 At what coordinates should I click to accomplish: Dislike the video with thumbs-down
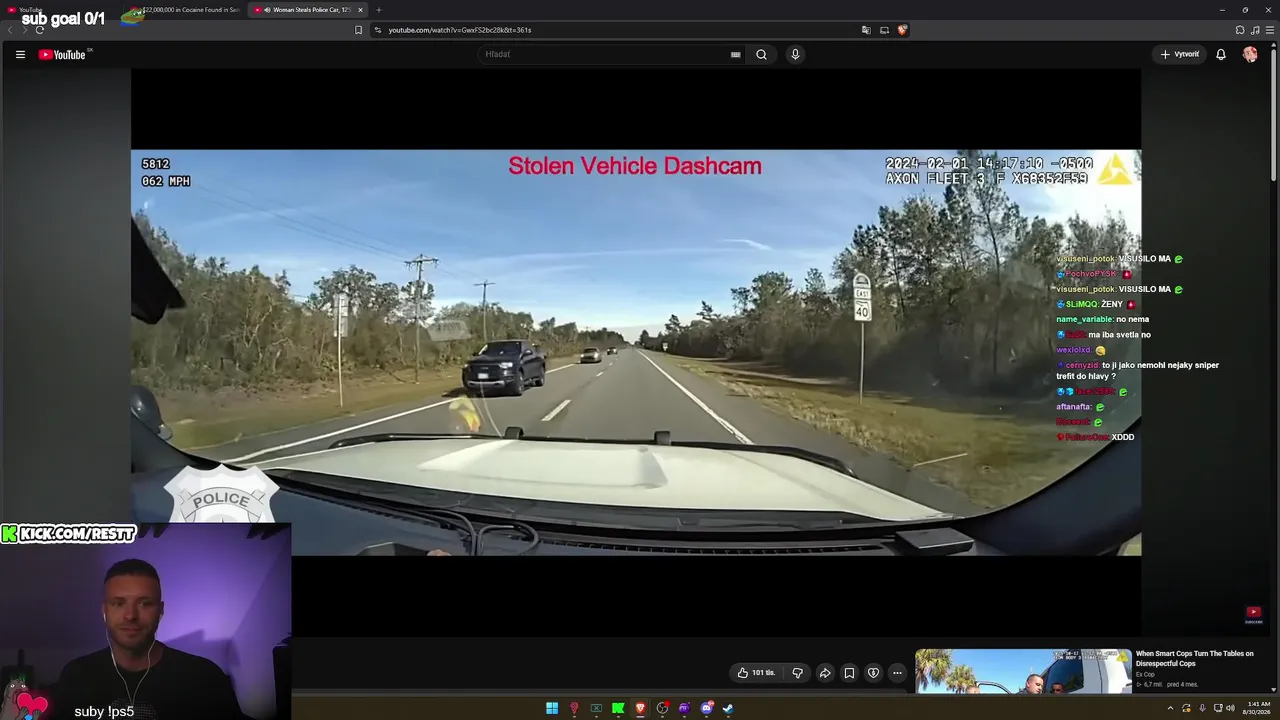pos(797,673)
